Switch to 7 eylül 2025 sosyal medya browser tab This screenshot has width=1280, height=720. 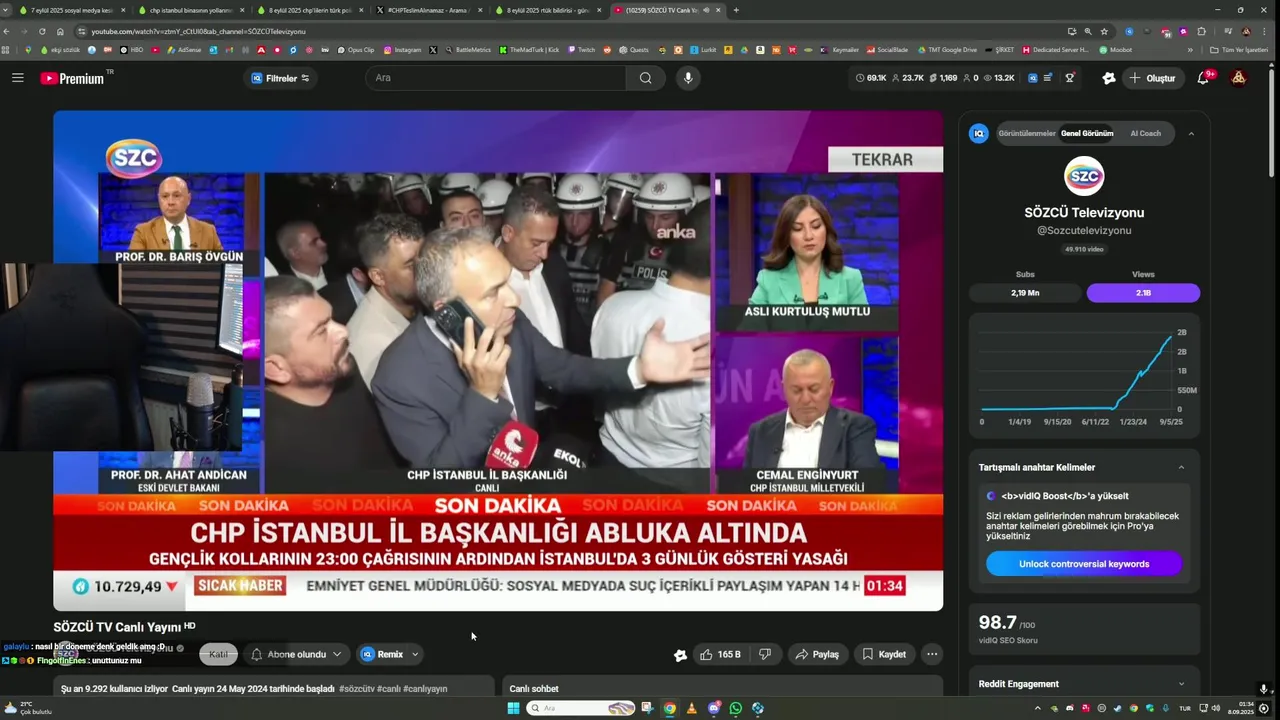click(x=72, y=10)
